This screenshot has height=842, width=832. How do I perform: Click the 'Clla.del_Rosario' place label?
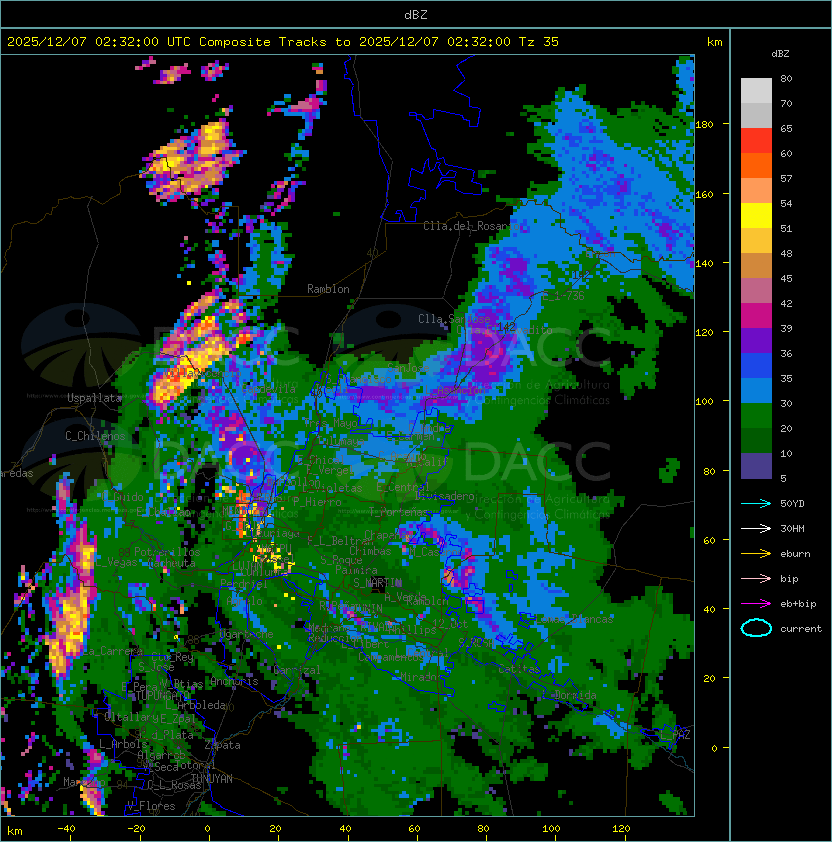click(x=471, y=226)
